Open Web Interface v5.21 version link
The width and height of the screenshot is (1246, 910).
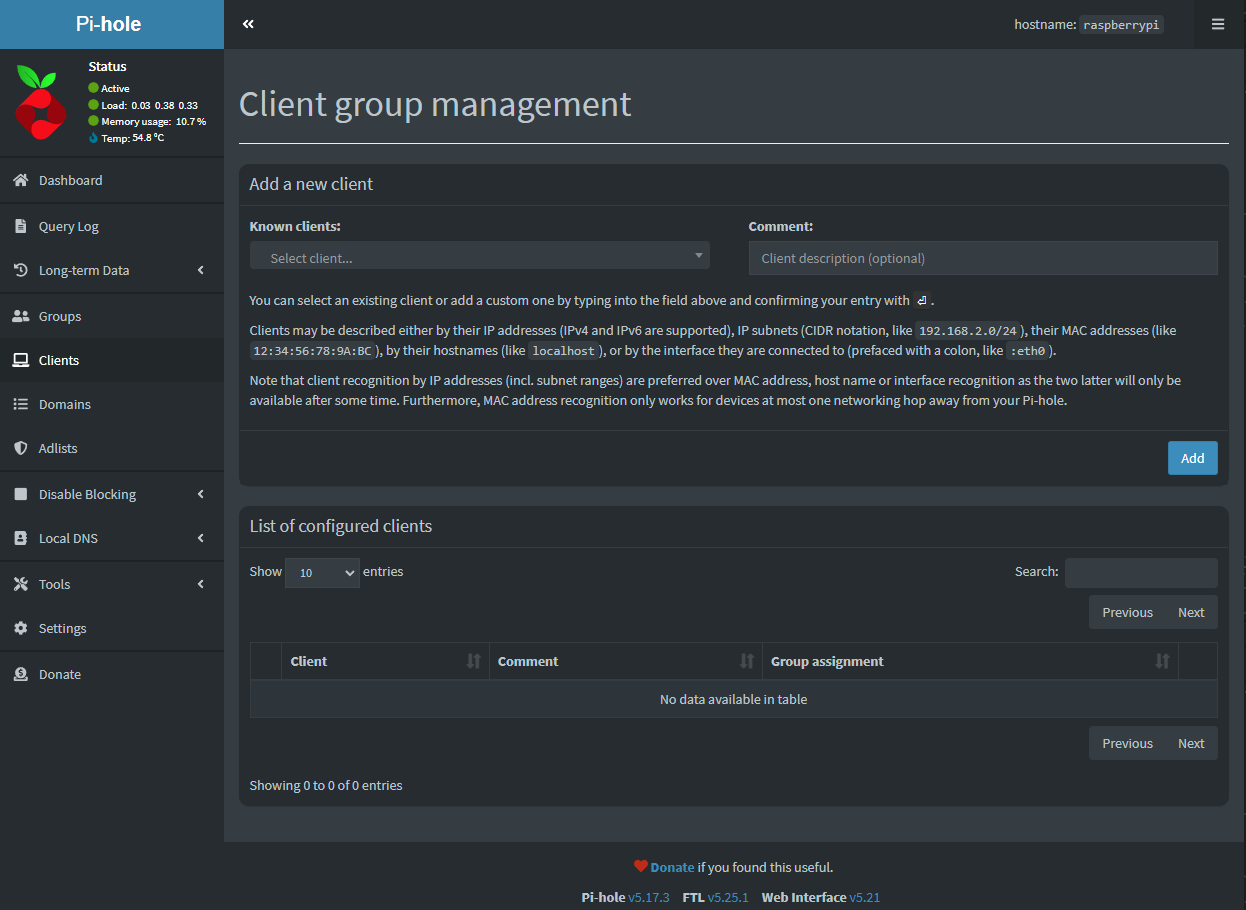865,897
